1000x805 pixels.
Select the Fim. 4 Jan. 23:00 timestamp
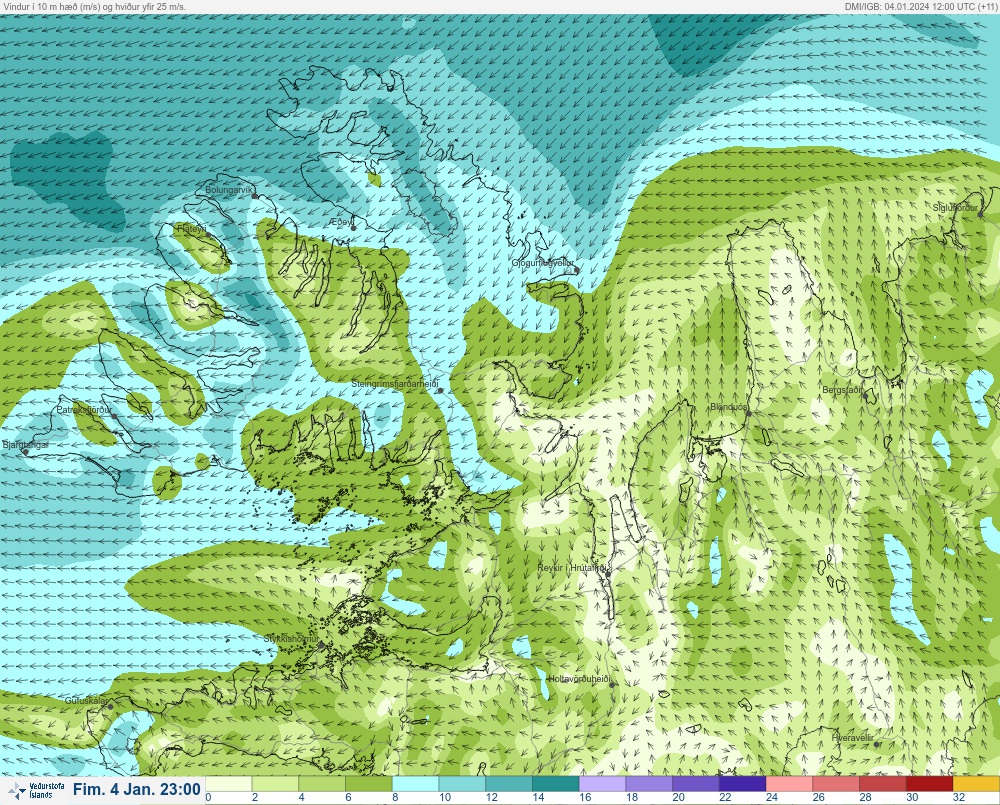[x=136, y=790]
